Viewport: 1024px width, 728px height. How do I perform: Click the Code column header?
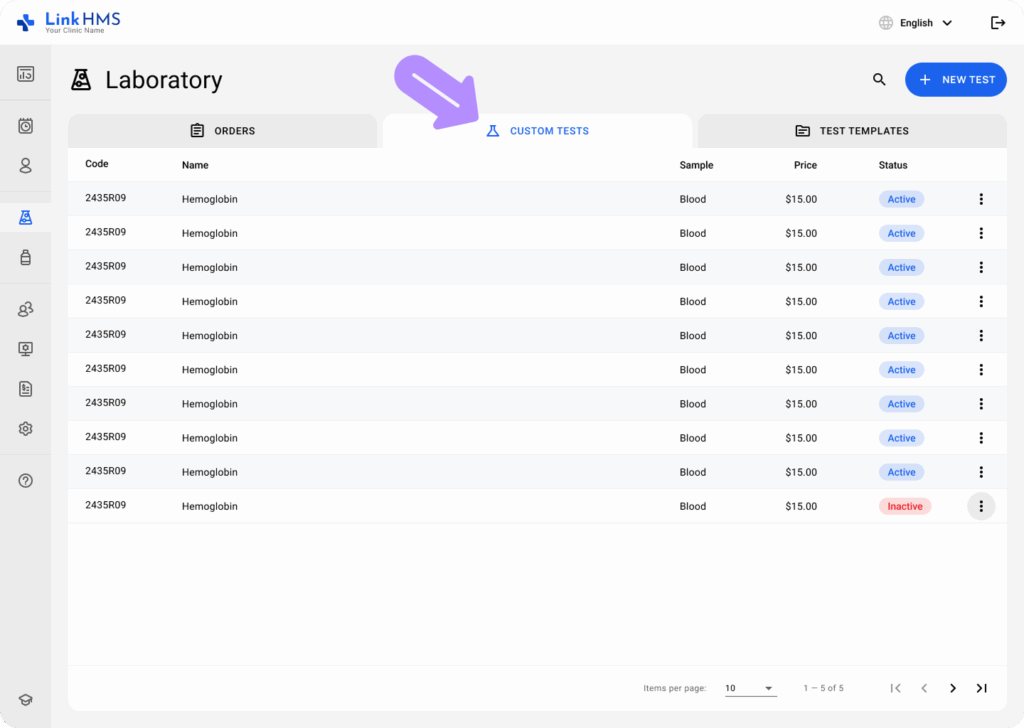pyautogui.click(x=97, y=164)
